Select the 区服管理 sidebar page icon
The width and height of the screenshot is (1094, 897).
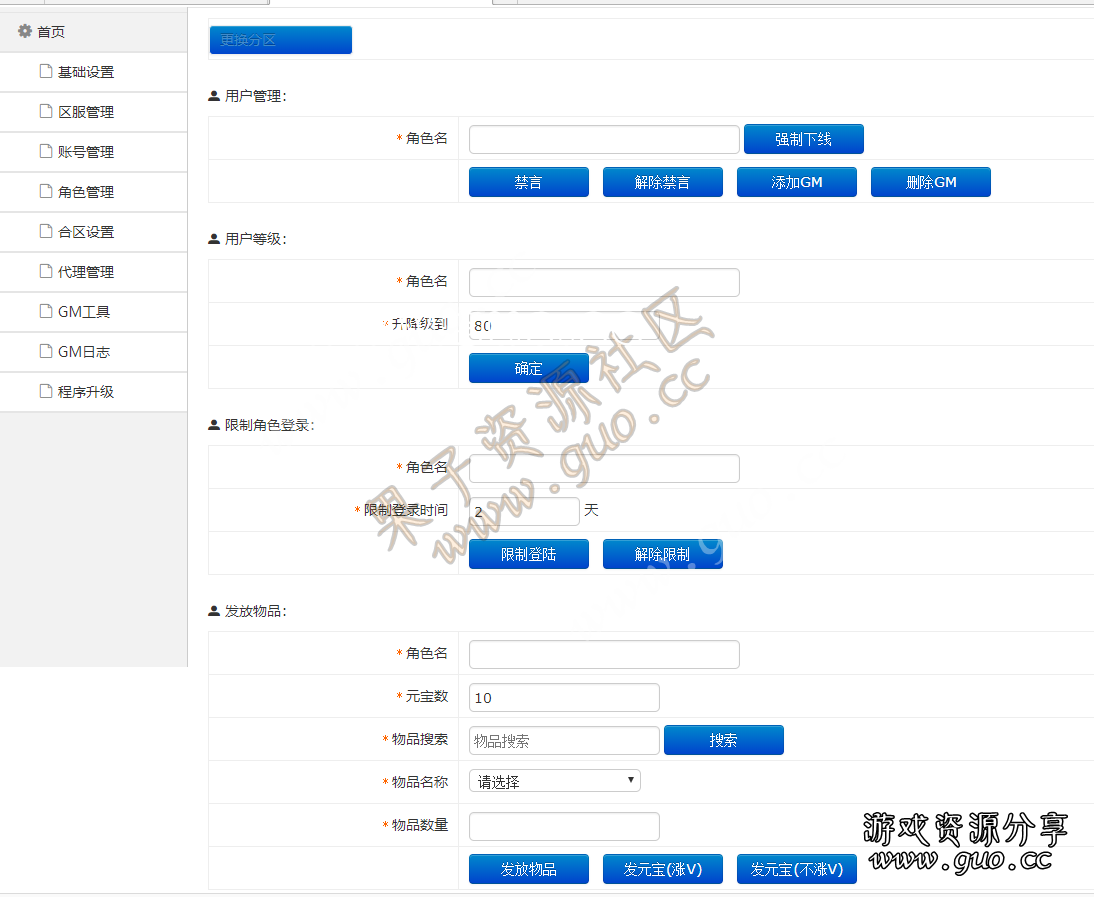point(45,111)
